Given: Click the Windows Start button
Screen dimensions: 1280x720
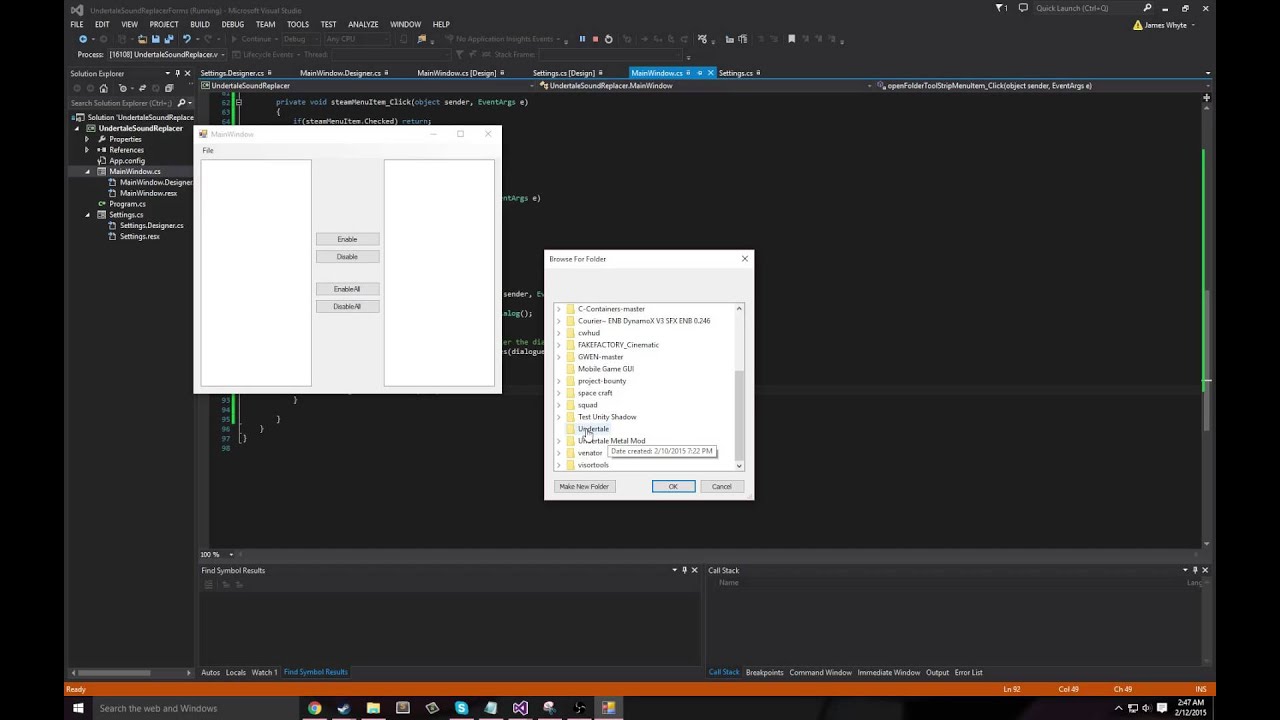Looking at the screenshot, I should (78, 708).
